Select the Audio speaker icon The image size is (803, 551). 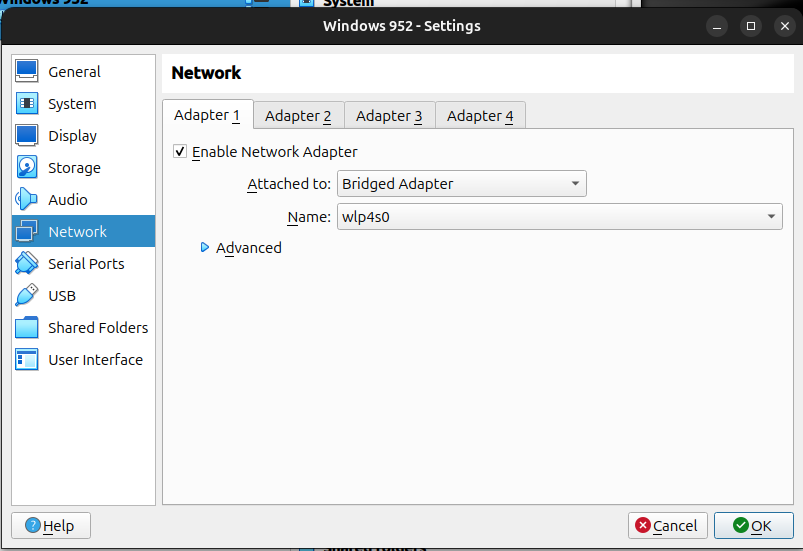(x=27, y=199)
